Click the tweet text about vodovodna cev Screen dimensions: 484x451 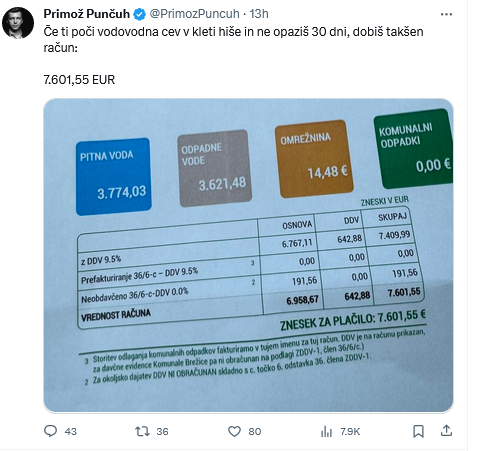pos(233,40)
